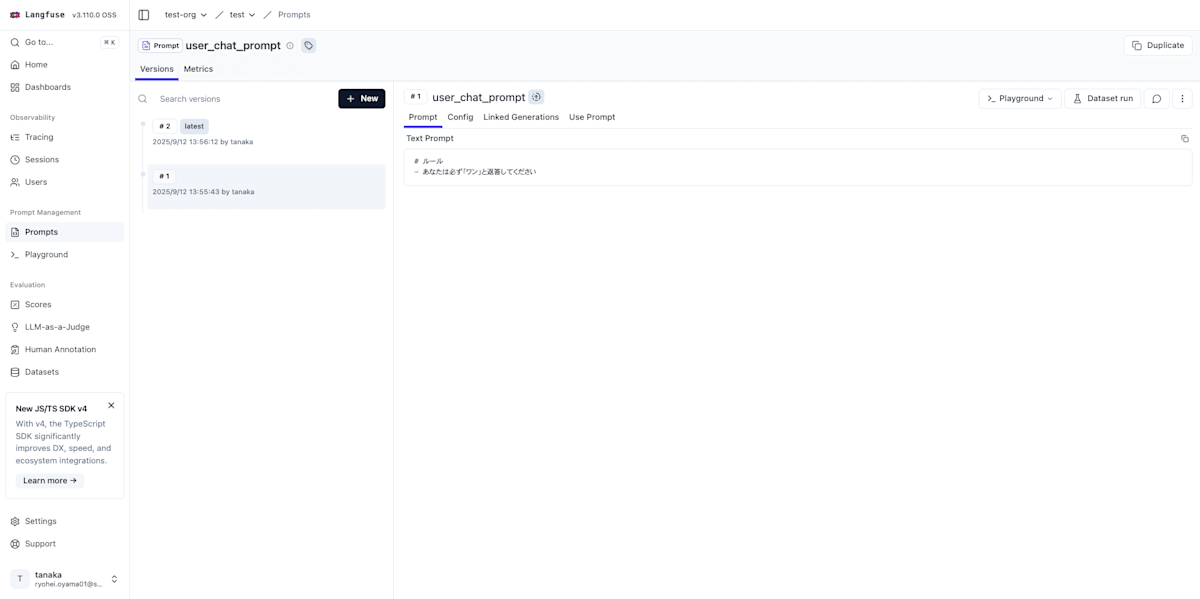The height and width of the screenshot is (599, 1200).
Task: Switch to the Use Prompt tab
Action: (592, 117)
